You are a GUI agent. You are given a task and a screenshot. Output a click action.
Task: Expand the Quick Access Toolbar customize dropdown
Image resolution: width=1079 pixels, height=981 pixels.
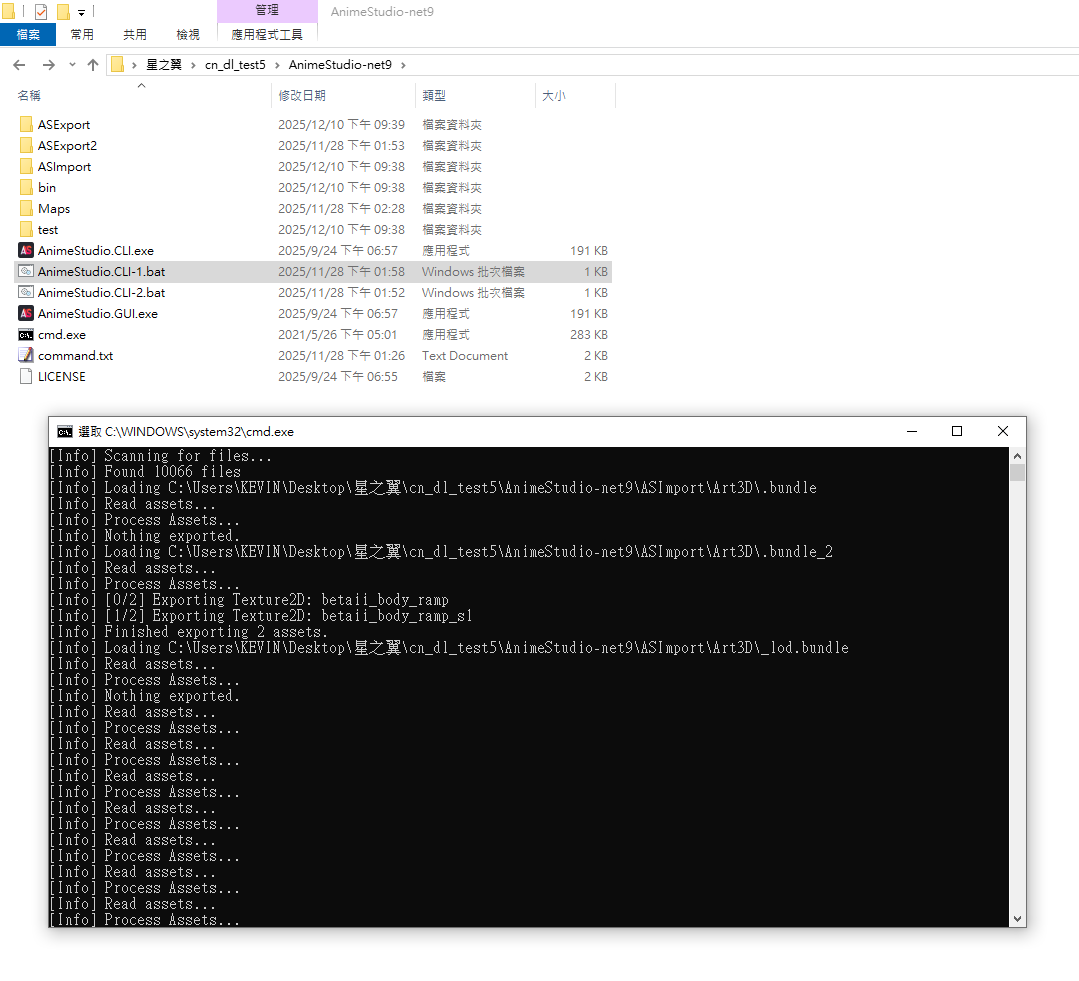81,13
